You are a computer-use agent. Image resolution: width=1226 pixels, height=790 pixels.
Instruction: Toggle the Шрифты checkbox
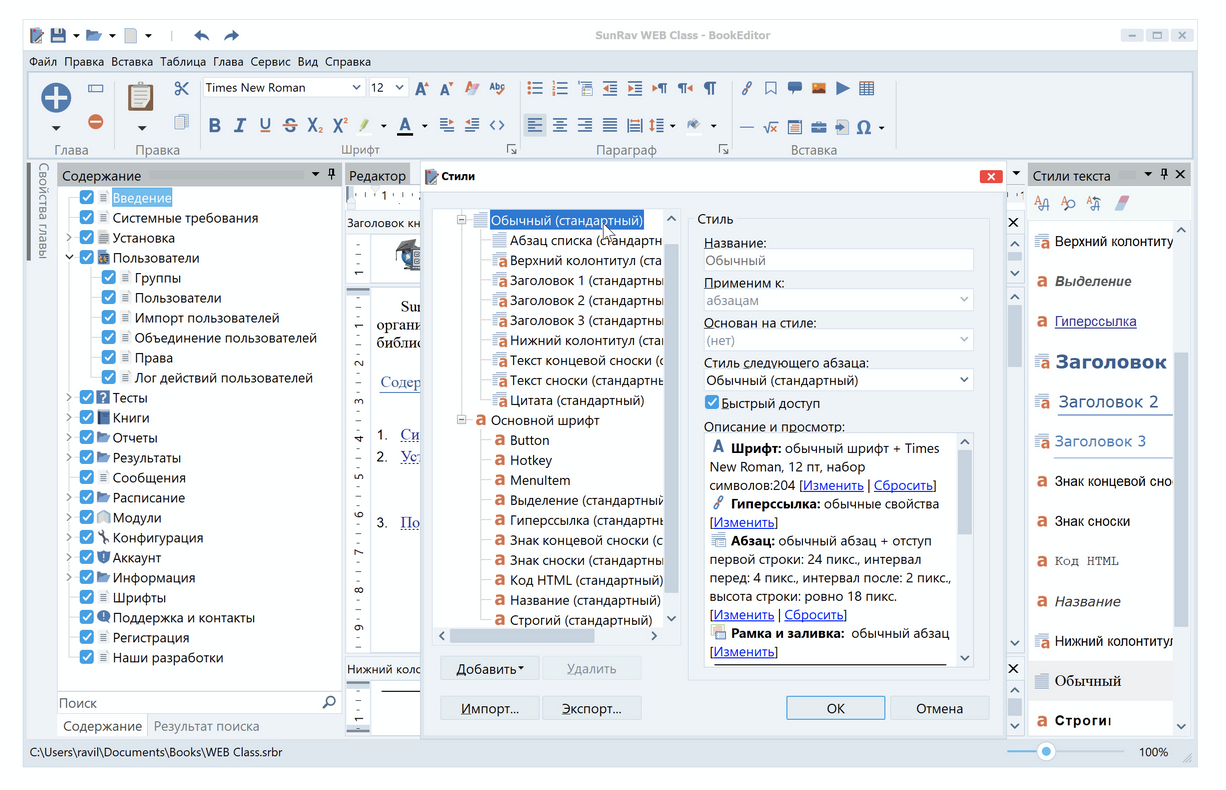[x=87, y=598]
